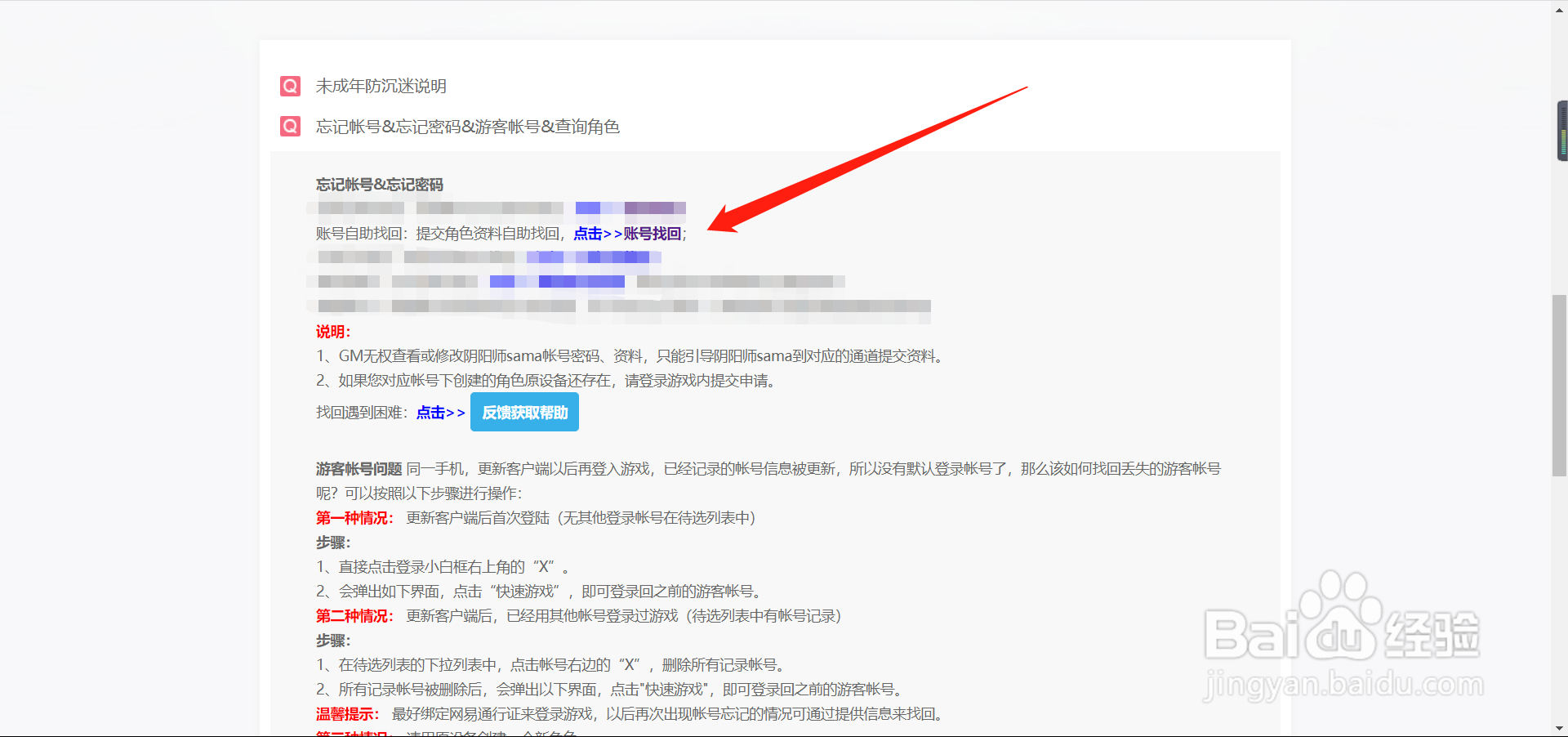The width and height of the screenshot is (1568, 737).
Task: Click the scrollbar down arrow
Action: [x=1561, y=730]
